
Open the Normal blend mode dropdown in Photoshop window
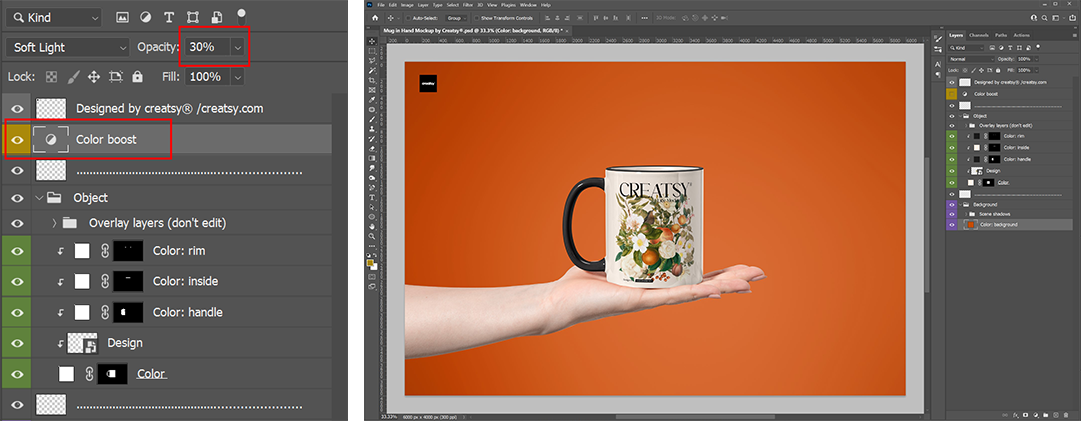coord(971,59)
